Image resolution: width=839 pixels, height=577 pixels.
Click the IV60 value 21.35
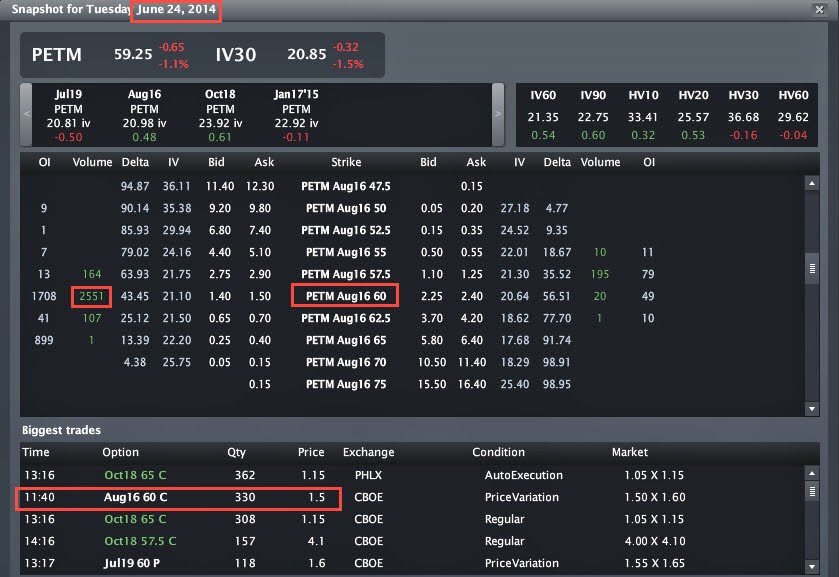pos(543,117)
